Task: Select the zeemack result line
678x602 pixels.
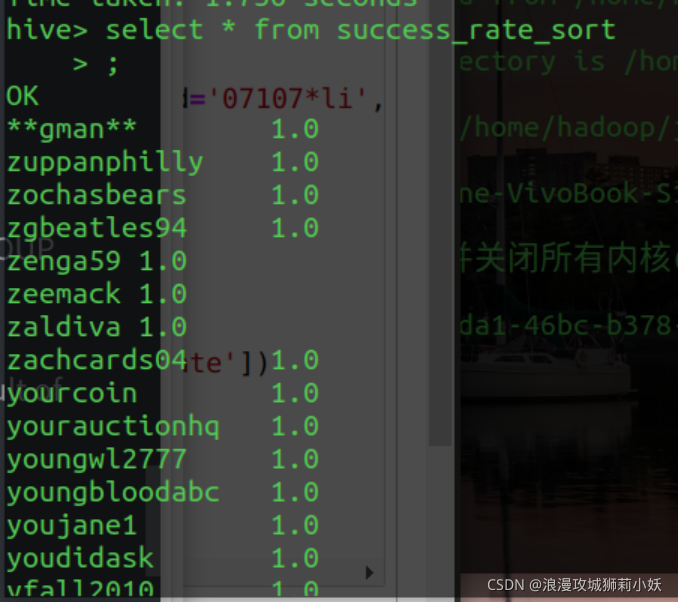Action: pos(96,294)
